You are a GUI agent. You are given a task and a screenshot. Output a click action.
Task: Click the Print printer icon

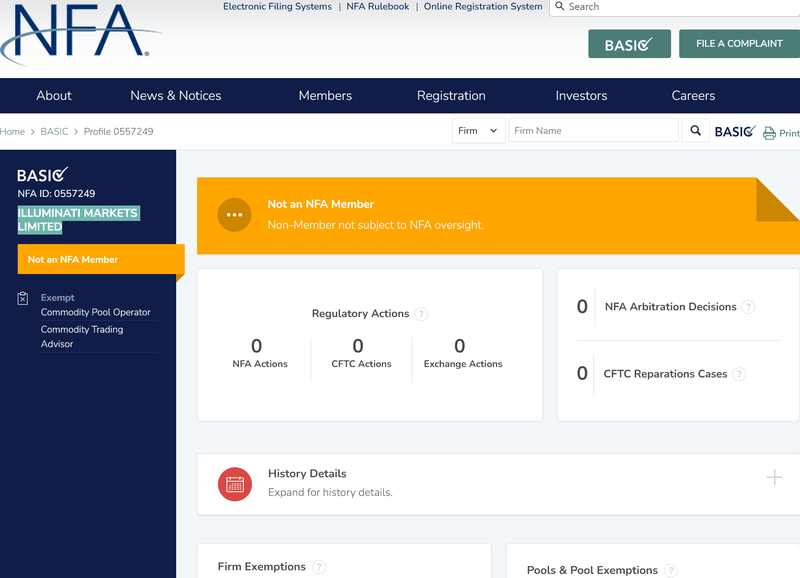click(769, 133)
